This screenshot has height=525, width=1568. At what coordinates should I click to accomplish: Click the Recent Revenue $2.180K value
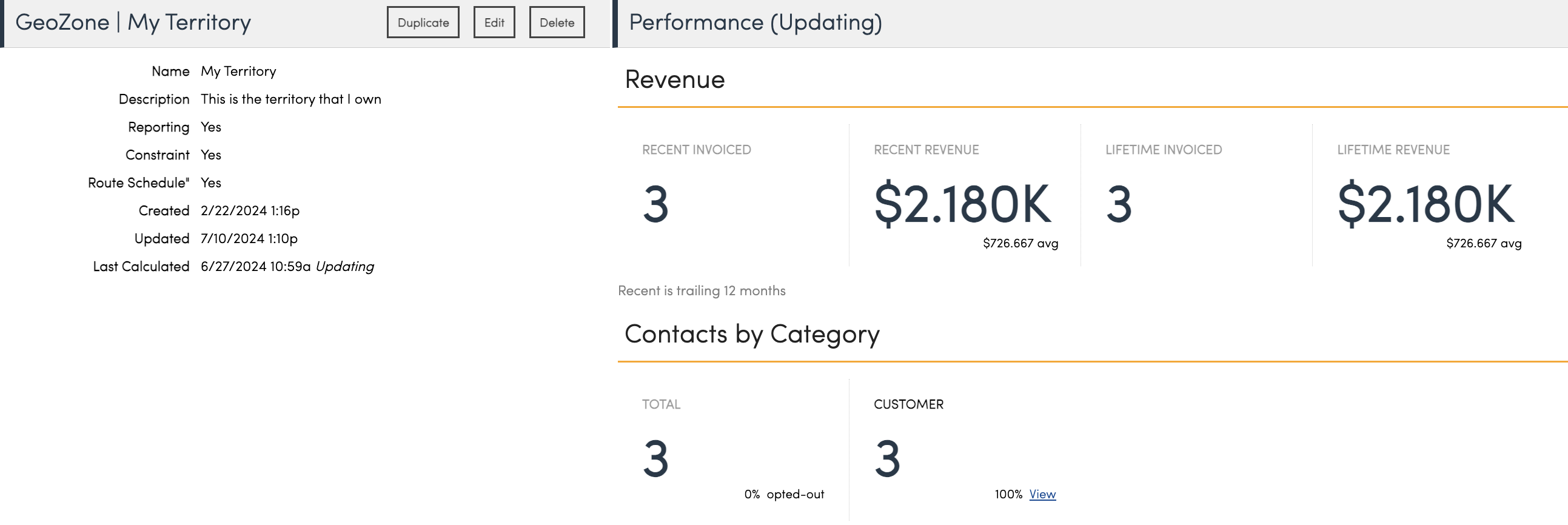962,204
